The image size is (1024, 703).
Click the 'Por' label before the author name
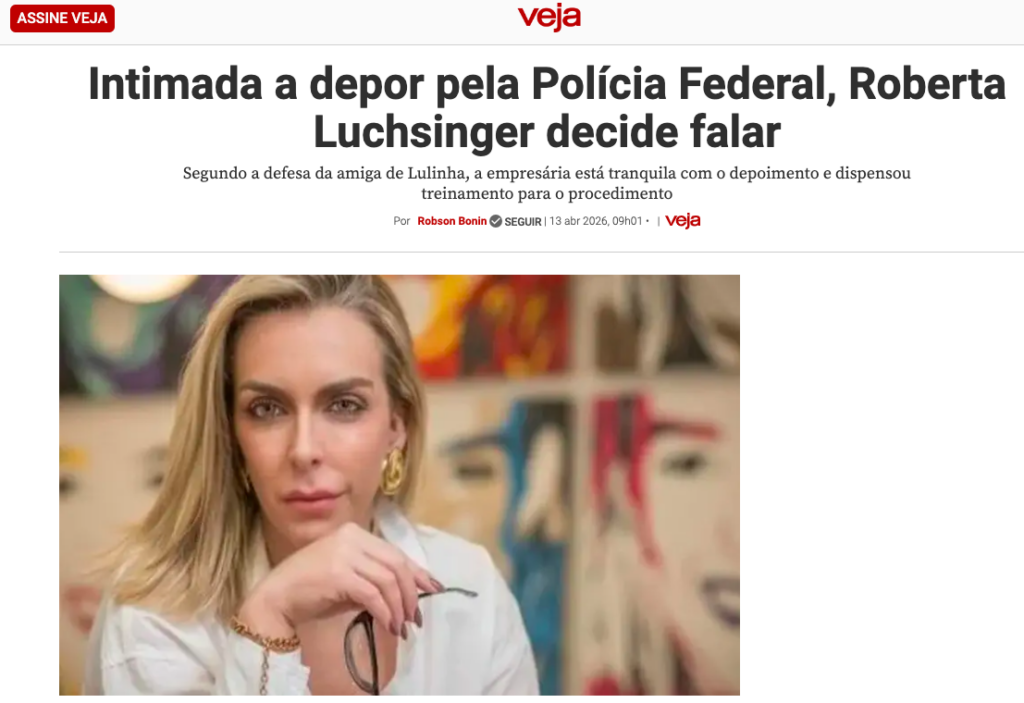[402, 221]
